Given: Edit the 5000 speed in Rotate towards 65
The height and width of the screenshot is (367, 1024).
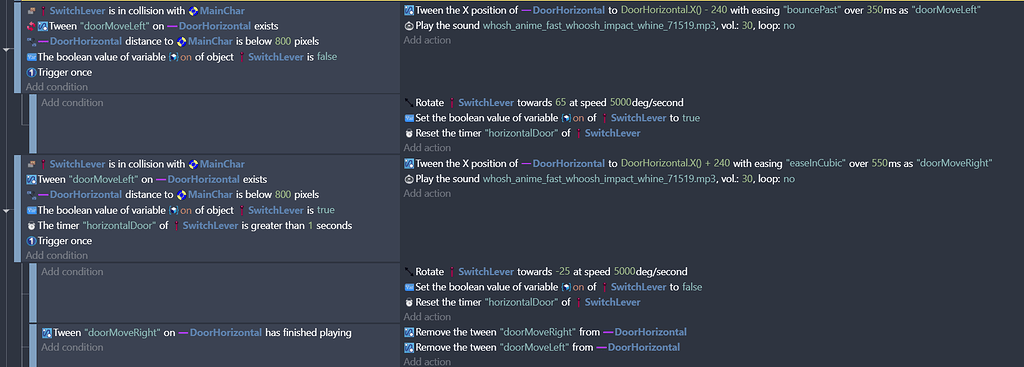Looking at the screenshot, I should 620,103.
